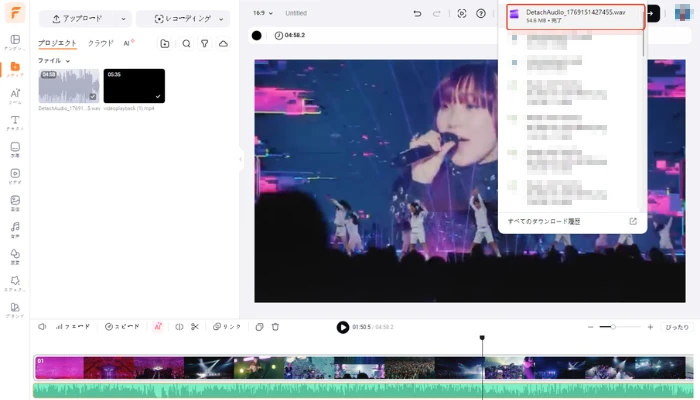
Task: Click the black export arrow button in the top bar
Action: coord(653,13)
